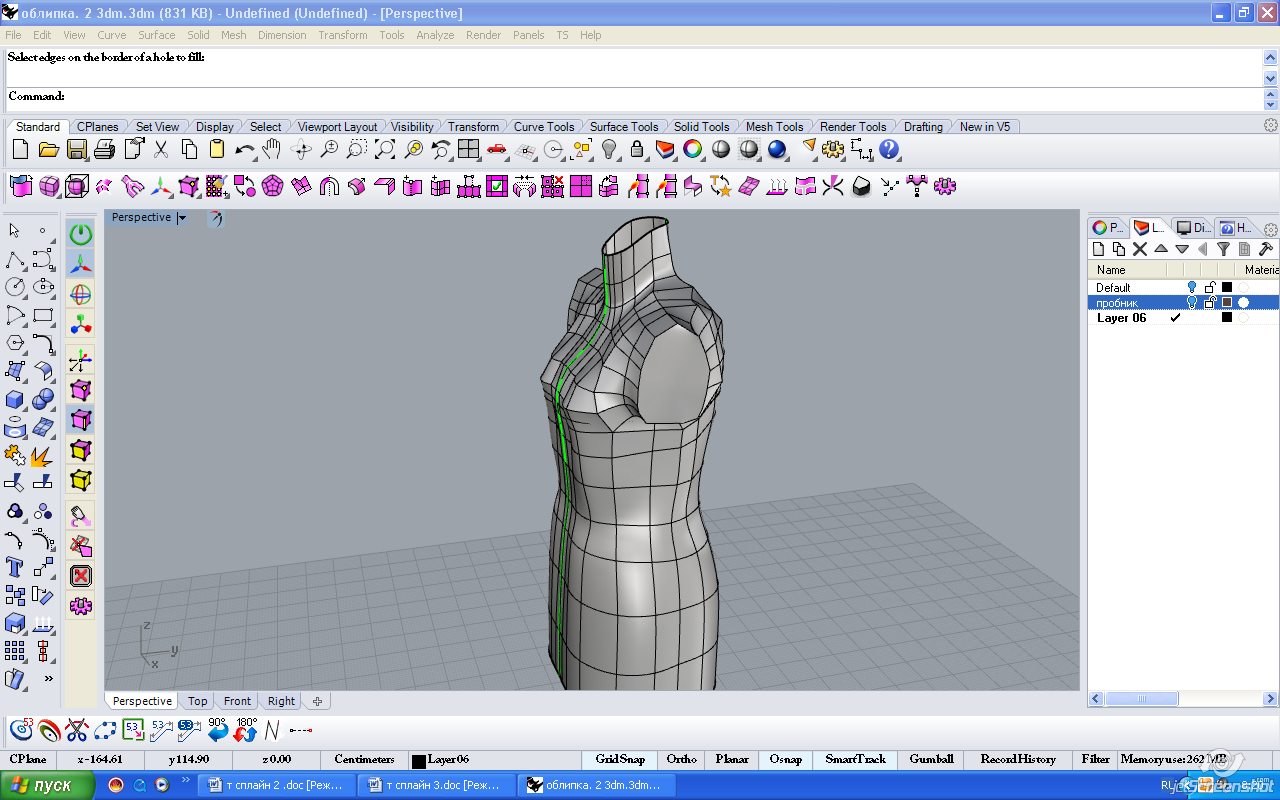Select the Pan hand tool
1280x800 pixels.
click(x=271, y=150)
